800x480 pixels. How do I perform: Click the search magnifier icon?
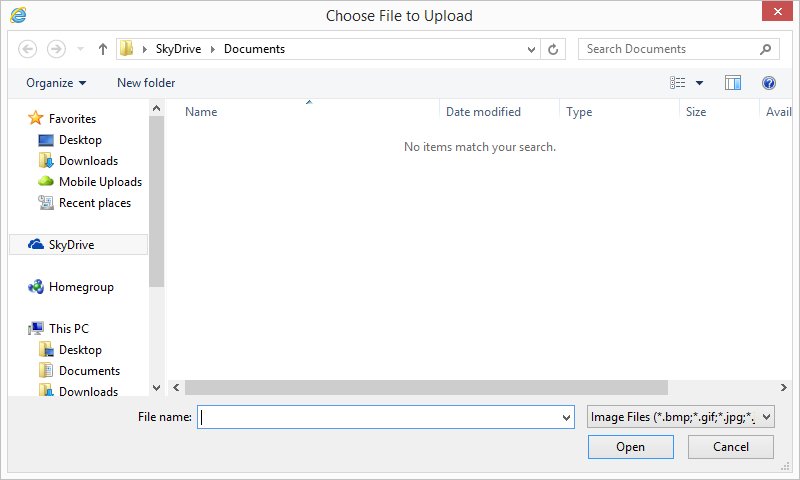click(765, 49)
